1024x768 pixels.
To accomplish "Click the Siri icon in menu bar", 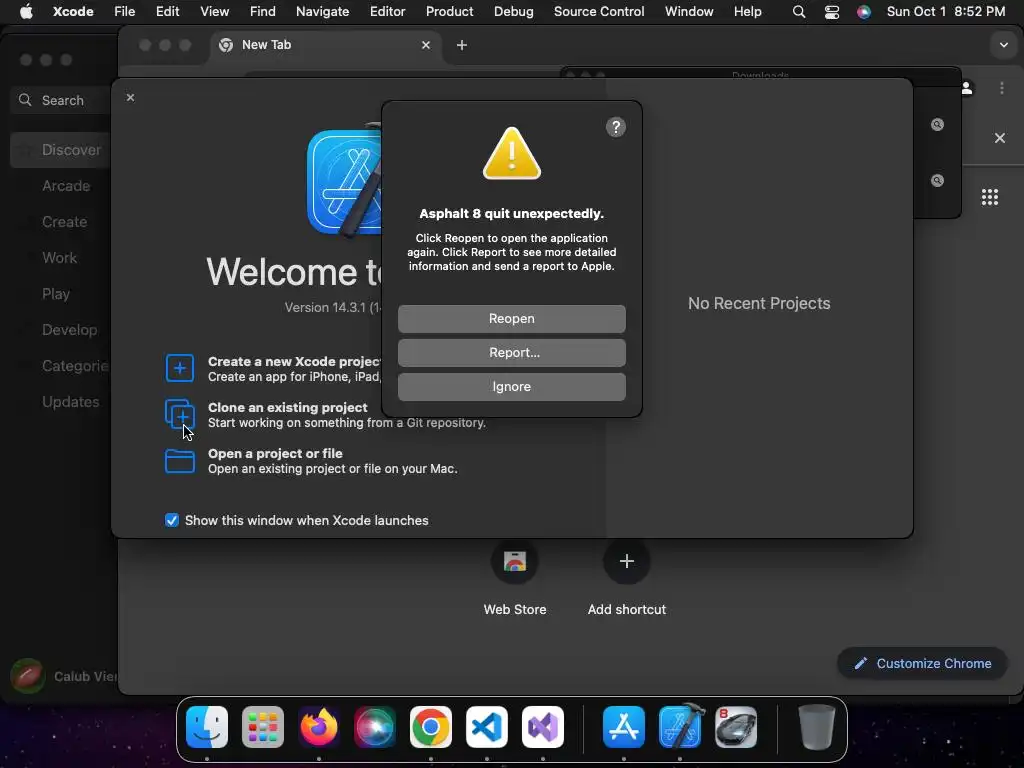I will 863,11.
